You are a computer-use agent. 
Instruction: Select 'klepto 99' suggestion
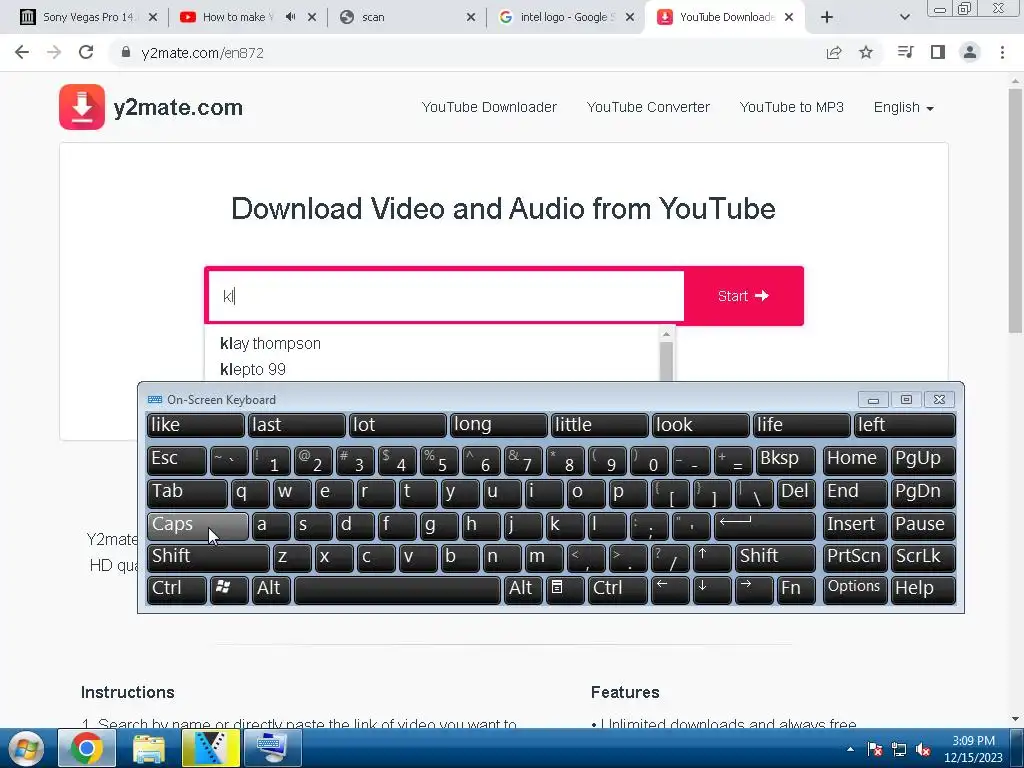pyautogui.click(x=253, y=370)
